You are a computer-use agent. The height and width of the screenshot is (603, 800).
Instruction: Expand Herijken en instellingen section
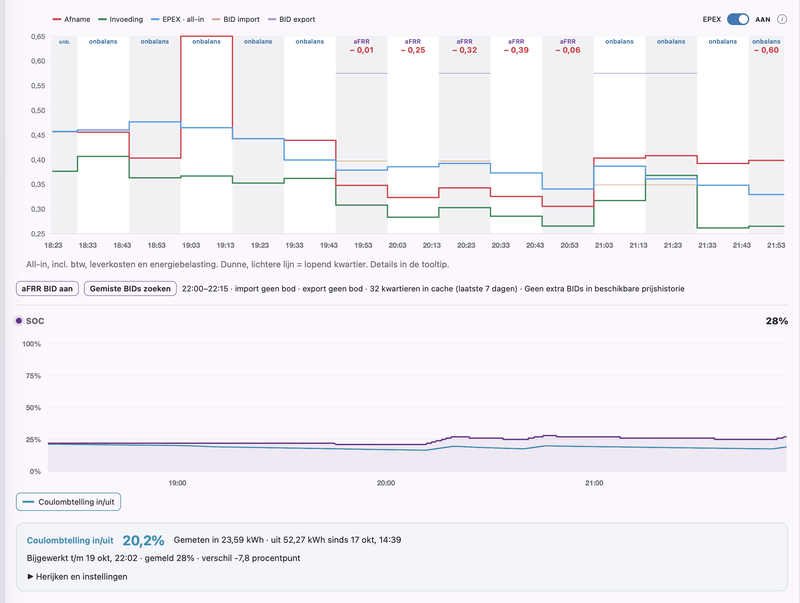pyautogui.click(x=78, y=576)
